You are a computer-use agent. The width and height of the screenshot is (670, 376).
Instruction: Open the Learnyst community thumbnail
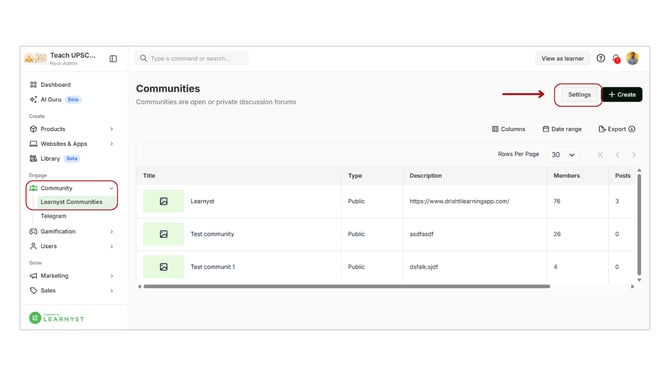tap(164, 201)
